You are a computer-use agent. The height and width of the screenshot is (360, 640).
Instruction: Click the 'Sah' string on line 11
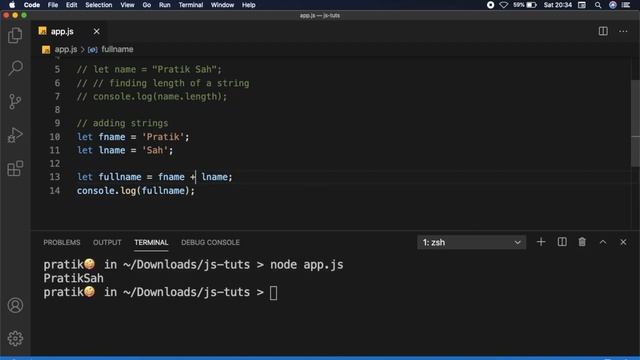point(155,150)
